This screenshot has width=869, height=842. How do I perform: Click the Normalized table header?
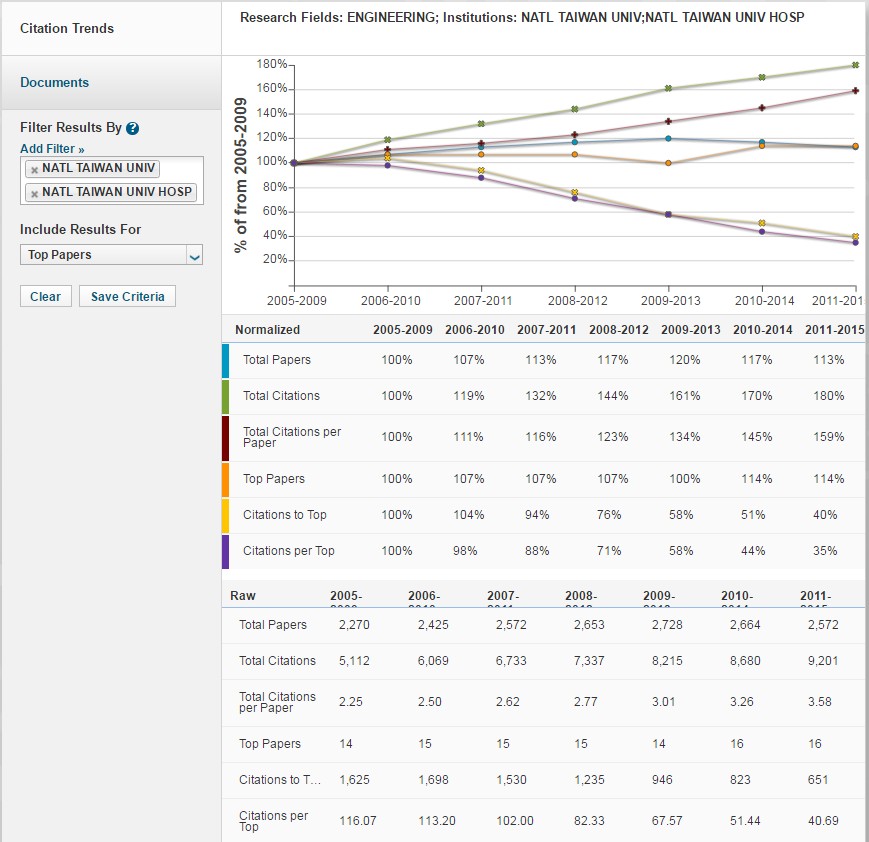pyautogui.click(x=267, y=330)
